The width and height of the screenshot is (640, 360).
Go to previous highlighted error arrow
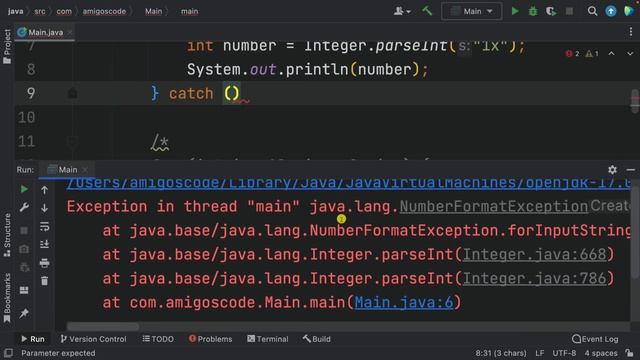click(611, 53)
